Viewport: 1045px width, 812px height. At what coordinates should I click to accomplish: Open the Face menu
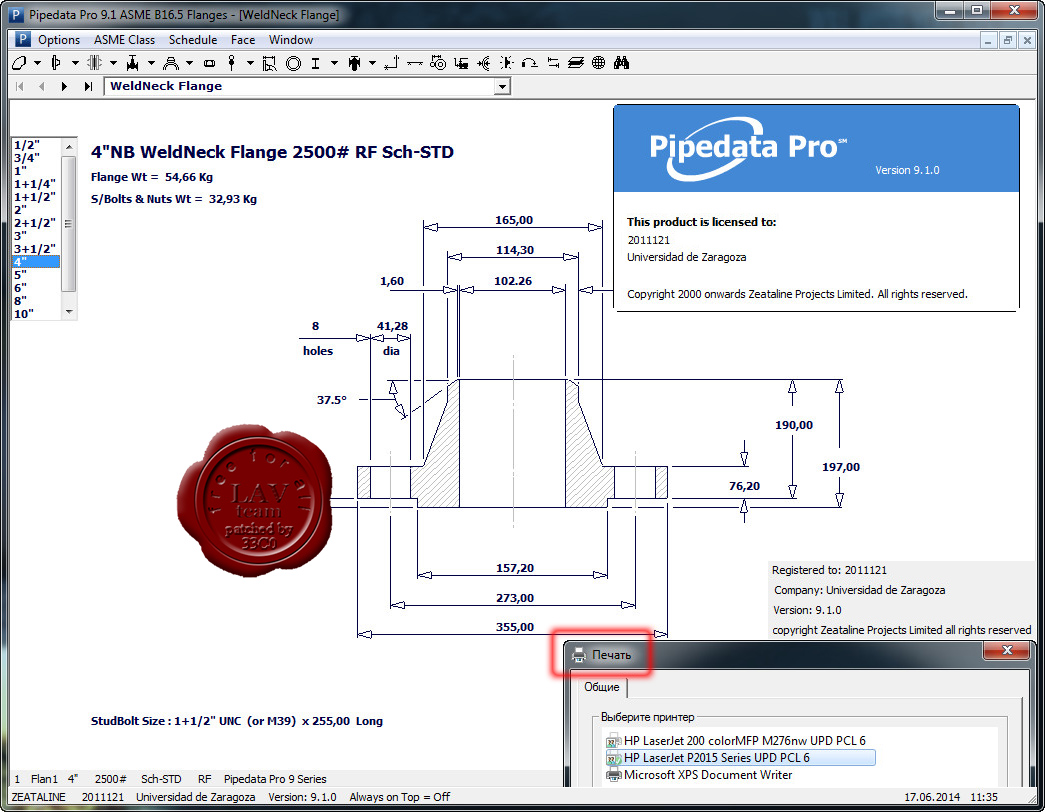pyautogui.click(x=243, y=40)
